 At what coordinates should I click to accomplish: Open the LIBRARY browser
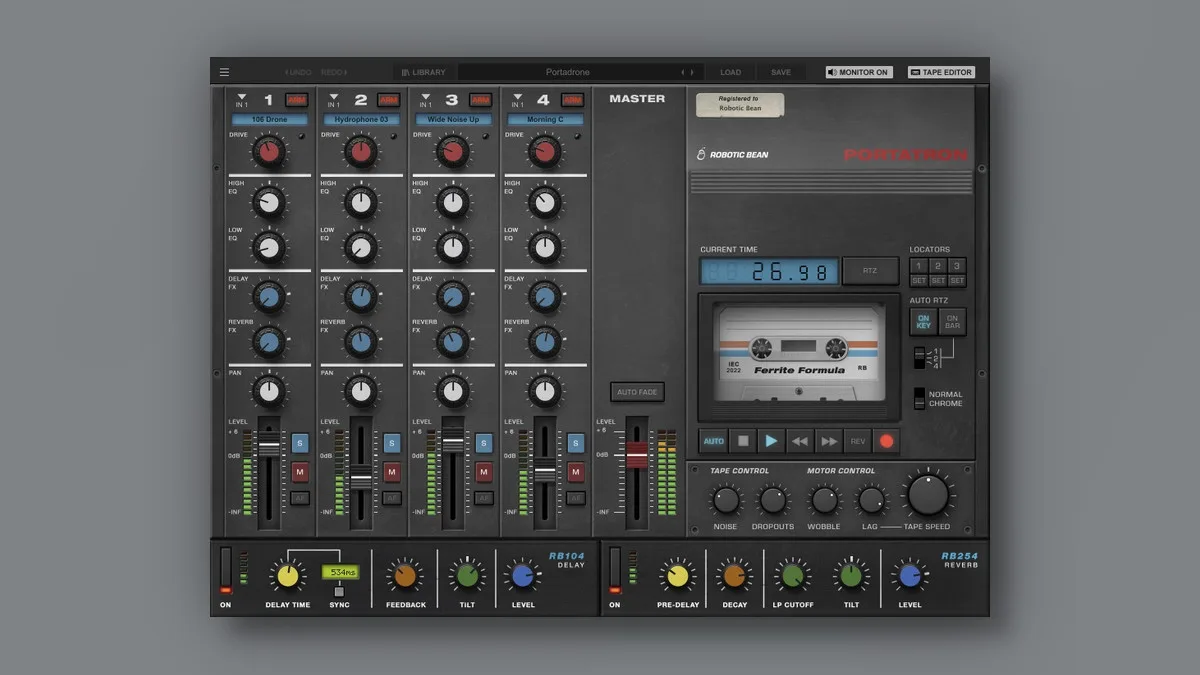pos(423,72)
